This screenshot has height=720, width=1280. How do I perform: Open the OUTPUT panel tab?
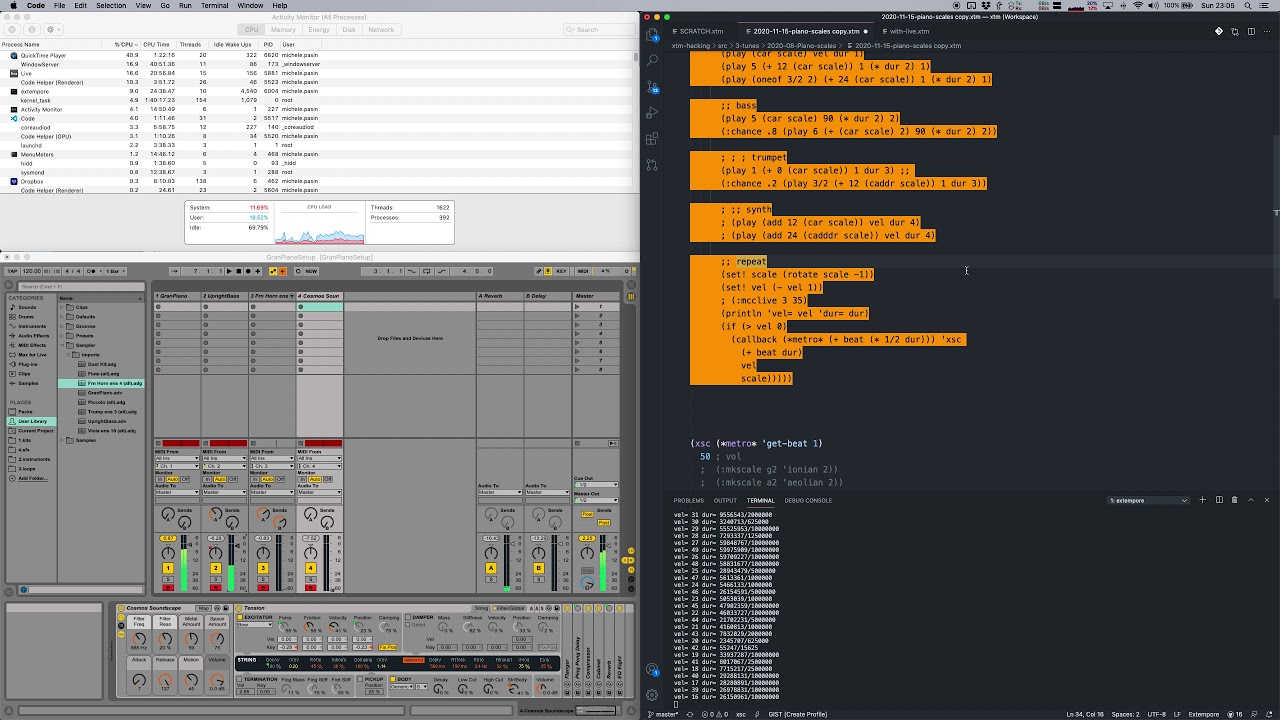(725, 500)
